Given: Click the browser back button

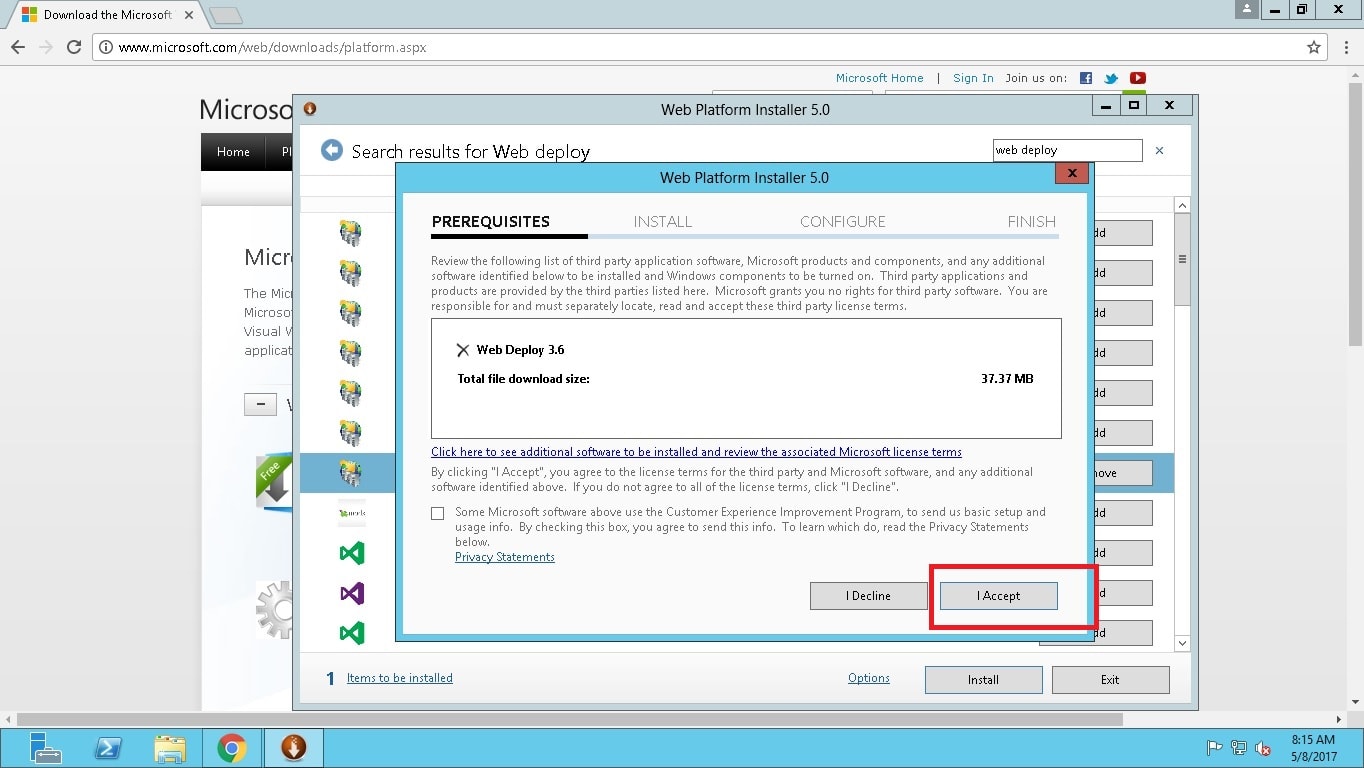Looking at the screenshot, I should click(x=18, y=47).
